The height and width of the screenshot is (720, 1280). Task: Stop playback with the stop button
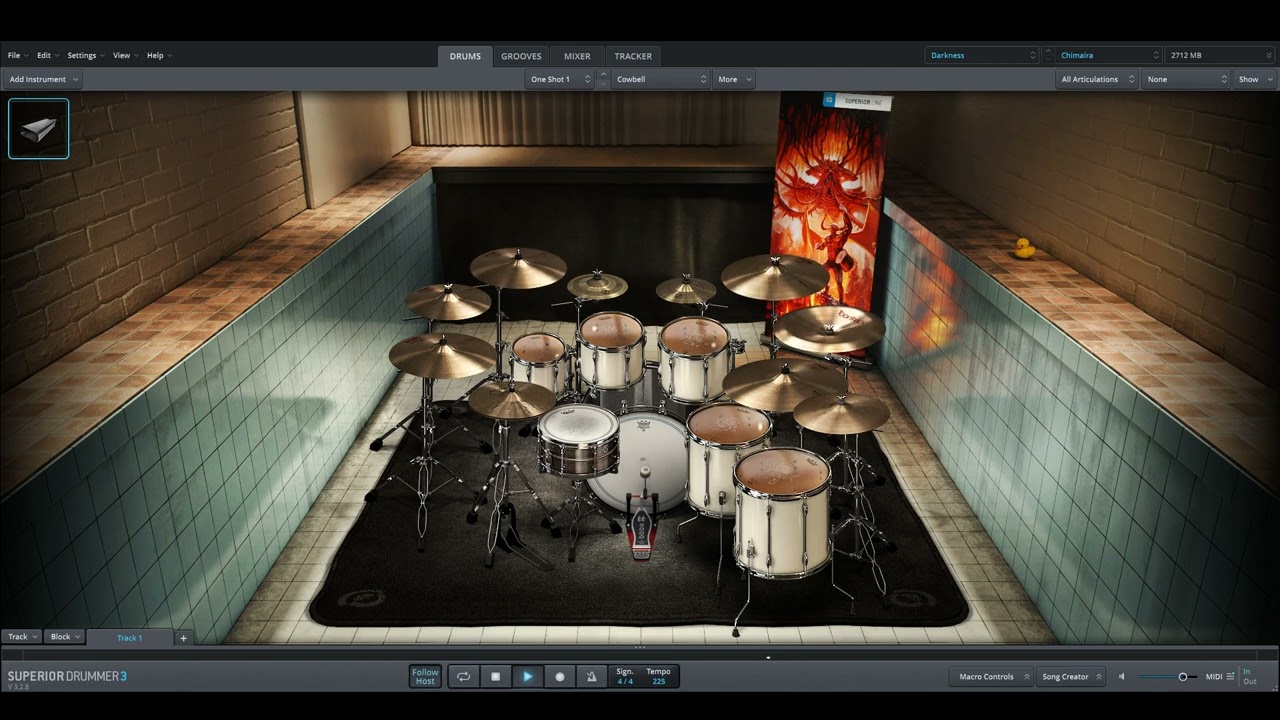tap(496, 677)
